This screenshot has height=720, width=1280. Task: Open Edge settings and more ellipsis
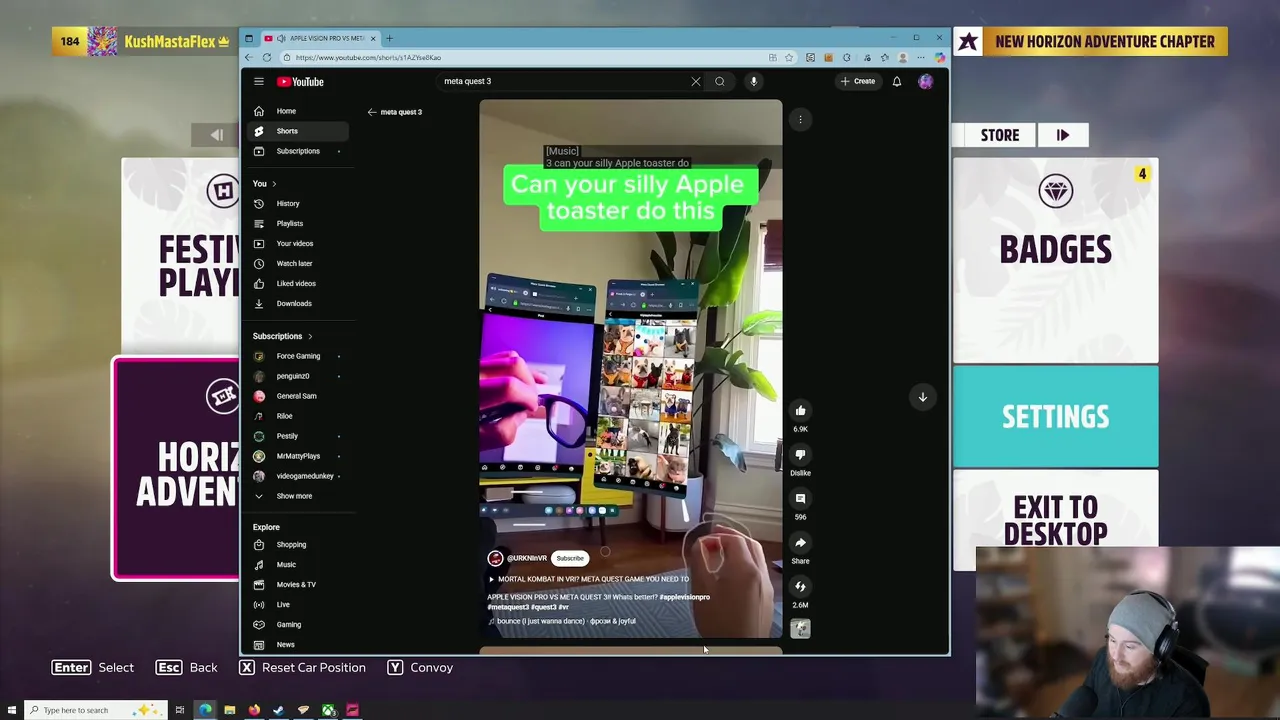click(x=921, y=57)
